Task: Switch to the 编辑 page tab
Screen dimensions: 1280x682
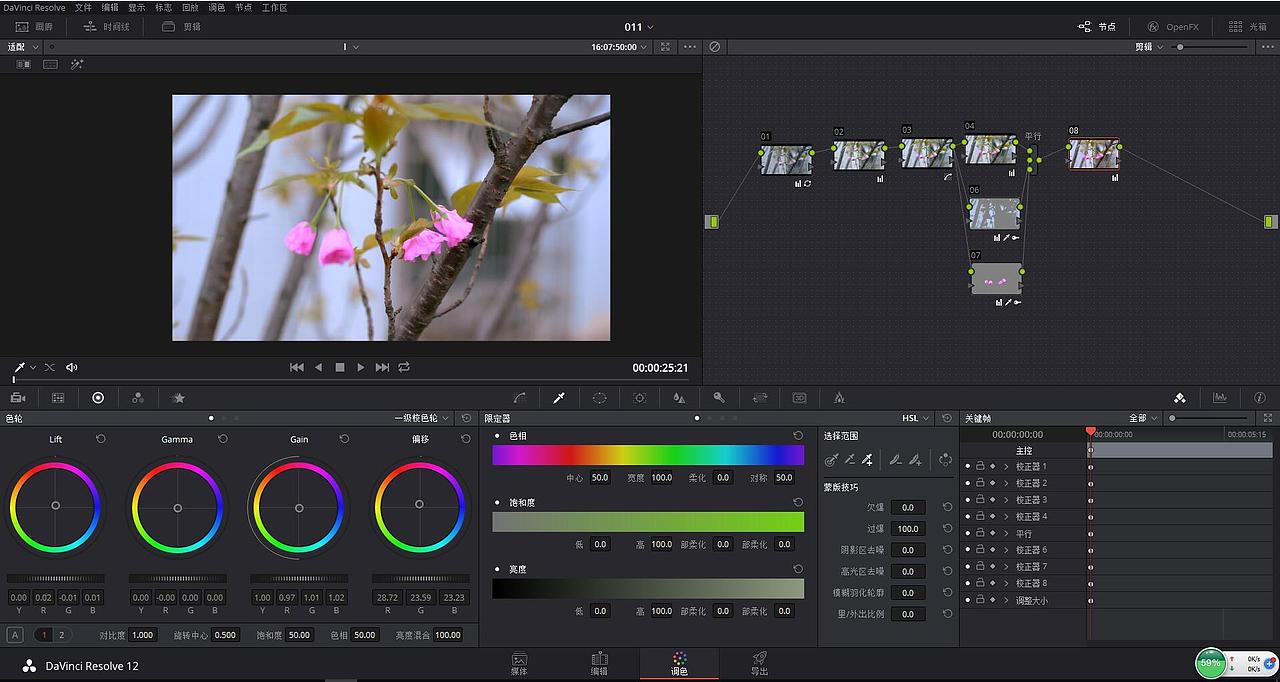Action: coord(600,663)
